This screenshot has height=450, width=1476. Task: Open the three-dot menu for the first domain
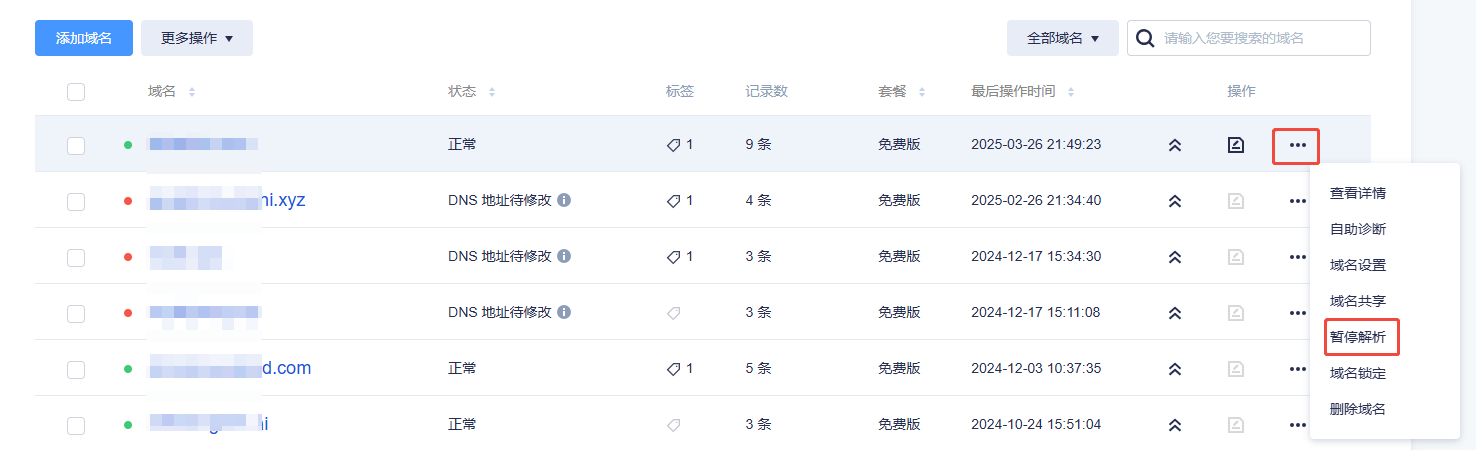coord(1297,145)
